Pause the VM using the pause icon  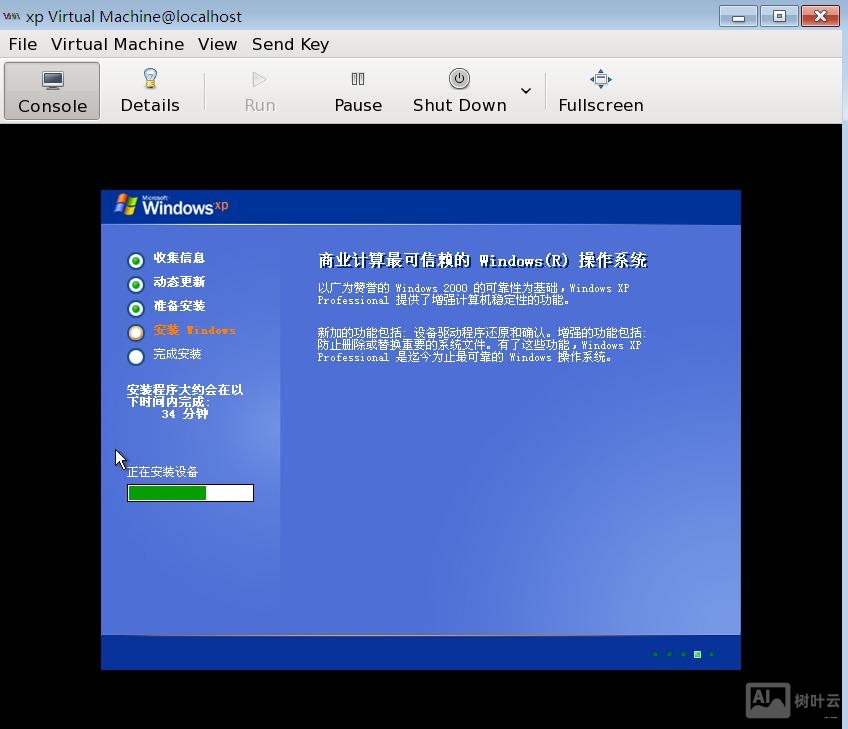click(x=358, y=78)
